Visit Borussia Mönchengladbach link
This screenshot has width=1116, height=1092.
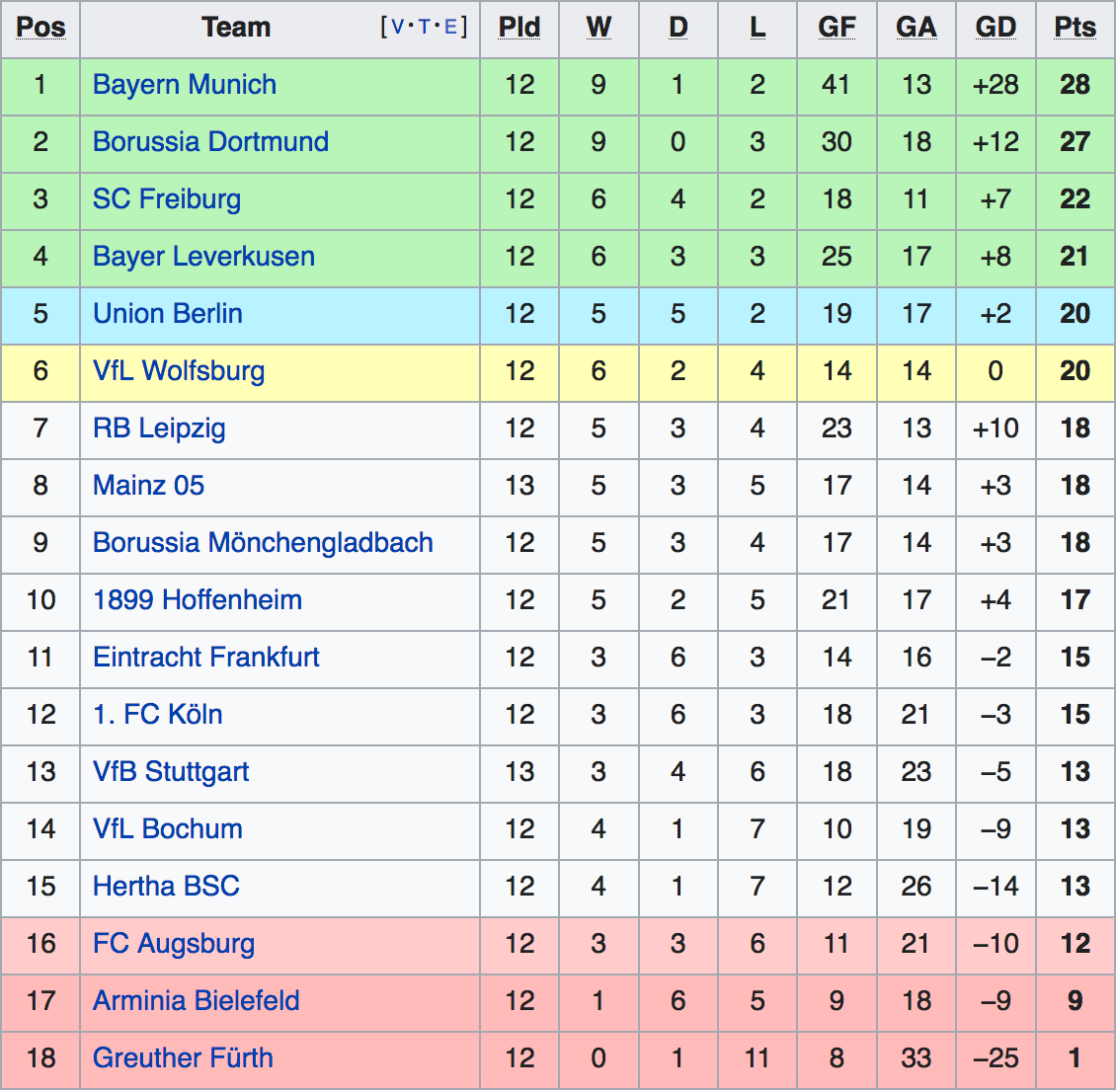click(263, 543)
